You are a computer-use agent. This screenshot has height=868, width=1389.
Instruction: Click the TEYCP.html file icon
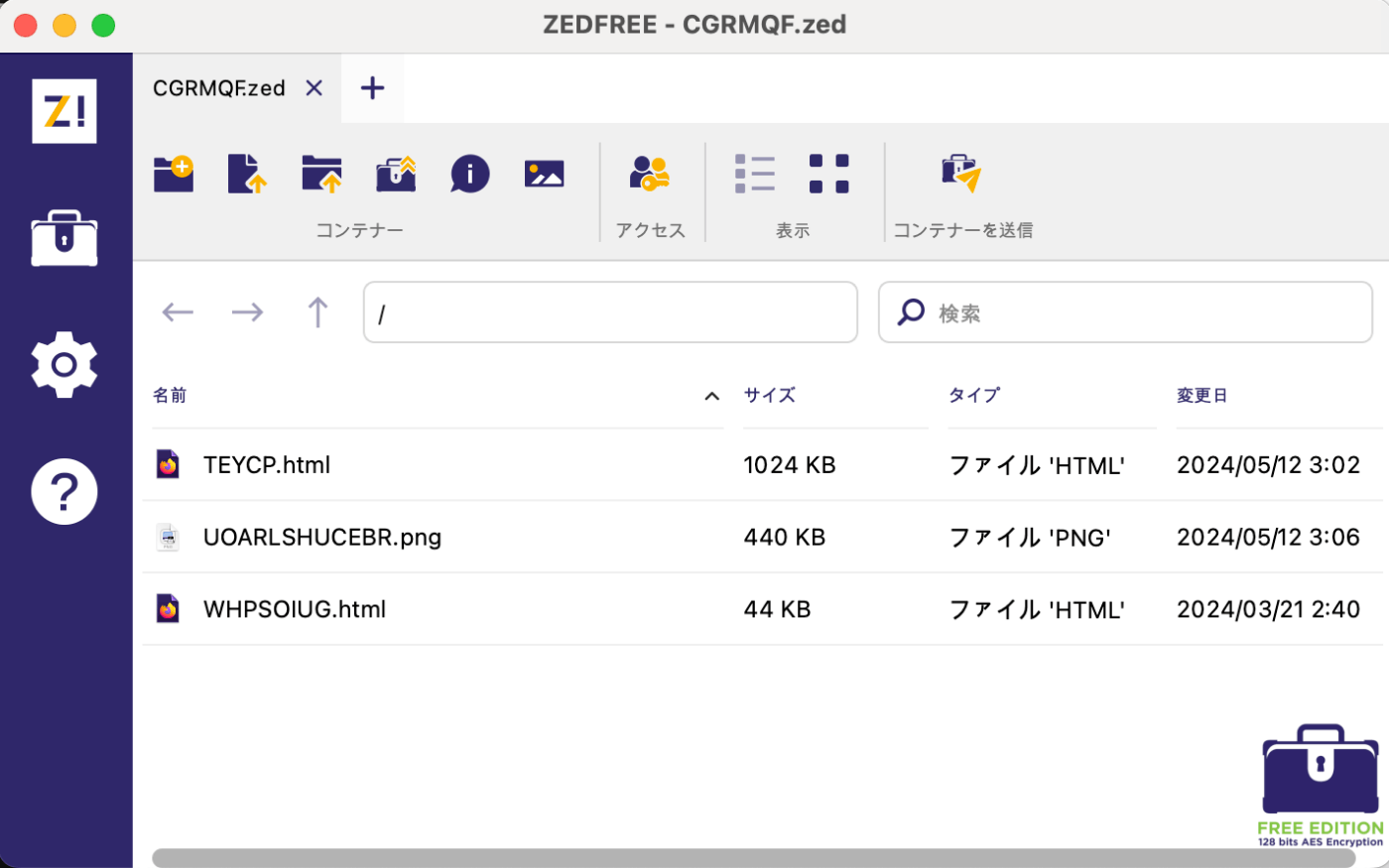(169, 464)
